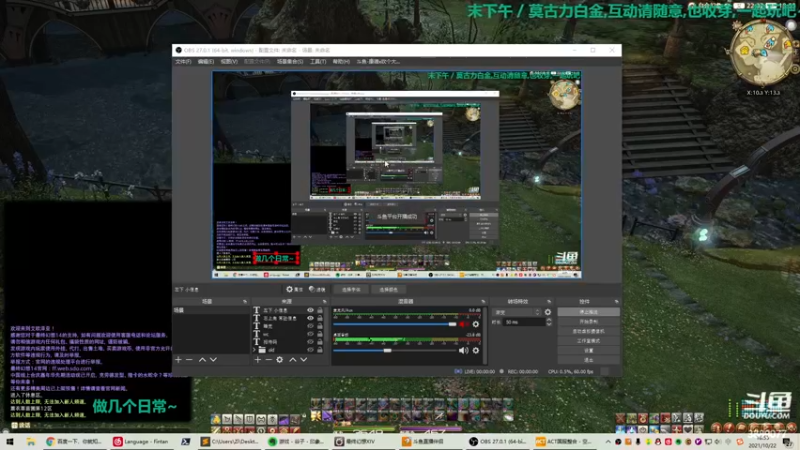This screenshot has height=450, width=800.
Task: Toggle visibility of the wc source
Action: tap(310, 334)
